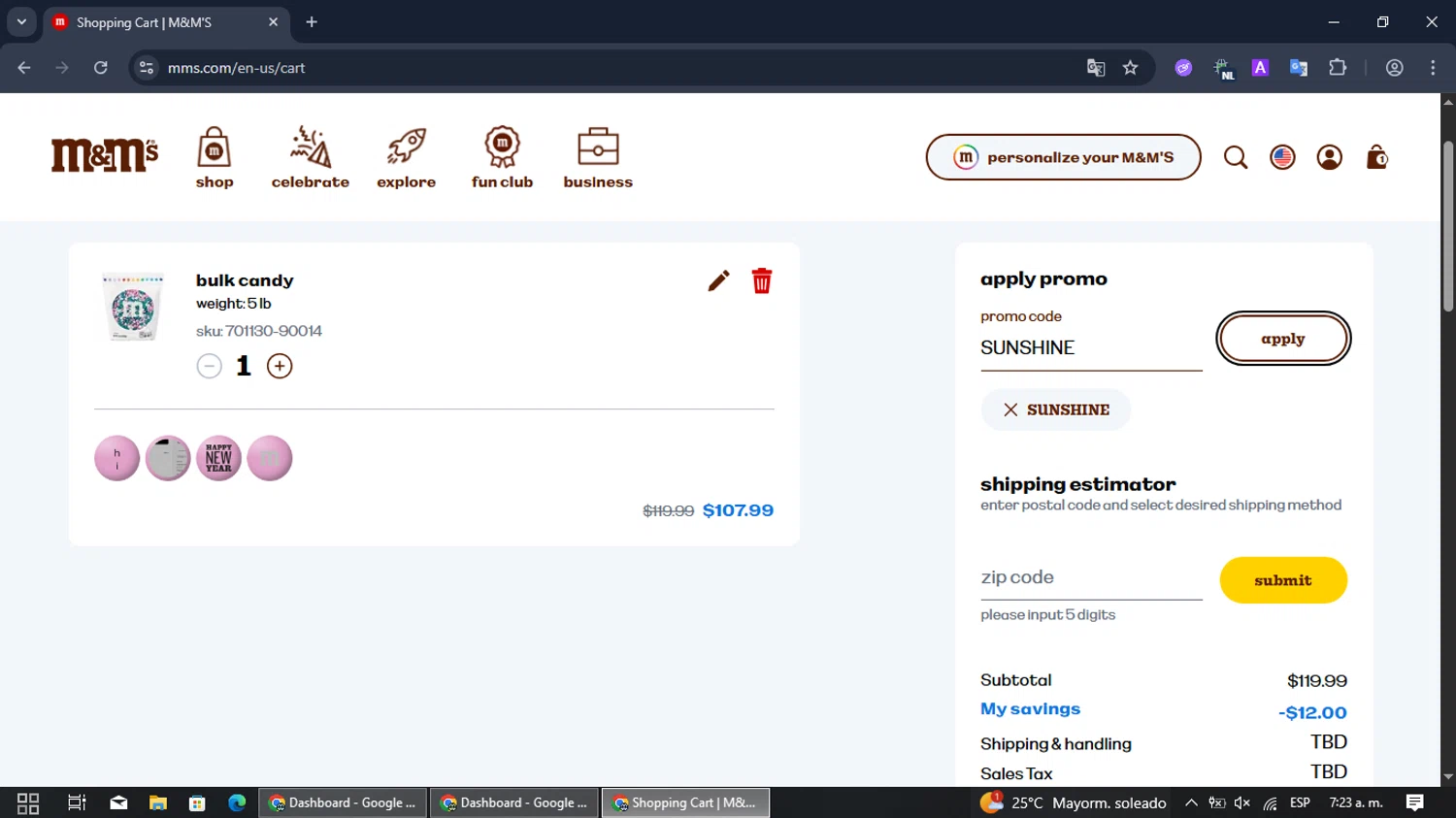Screen dimensions: 1456x818
Task: Click the bulk candy title
Action: (x=245, y=280)
